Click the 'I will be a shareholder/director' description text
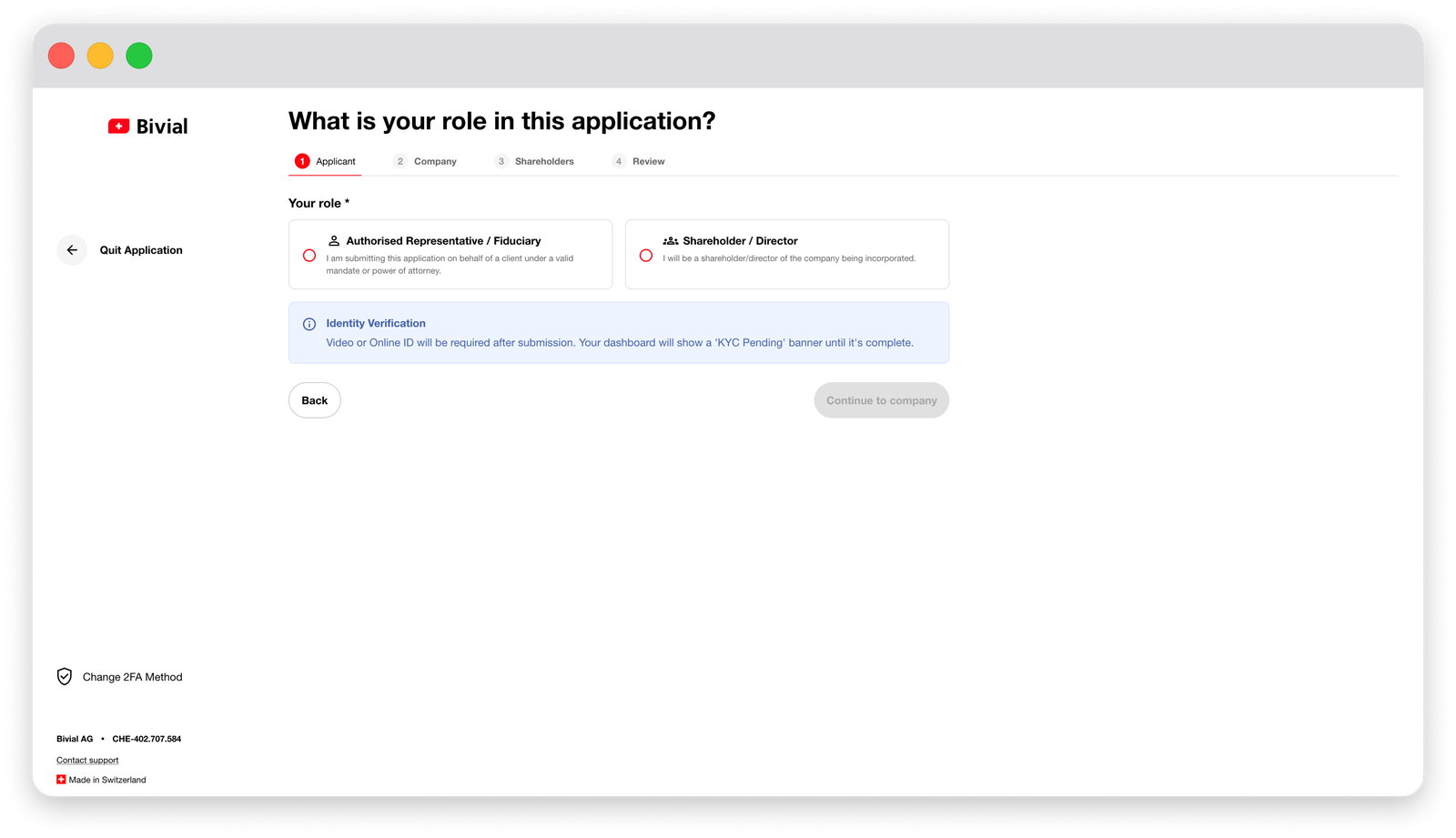1456x838 pixels. click(x=789, y=258)
